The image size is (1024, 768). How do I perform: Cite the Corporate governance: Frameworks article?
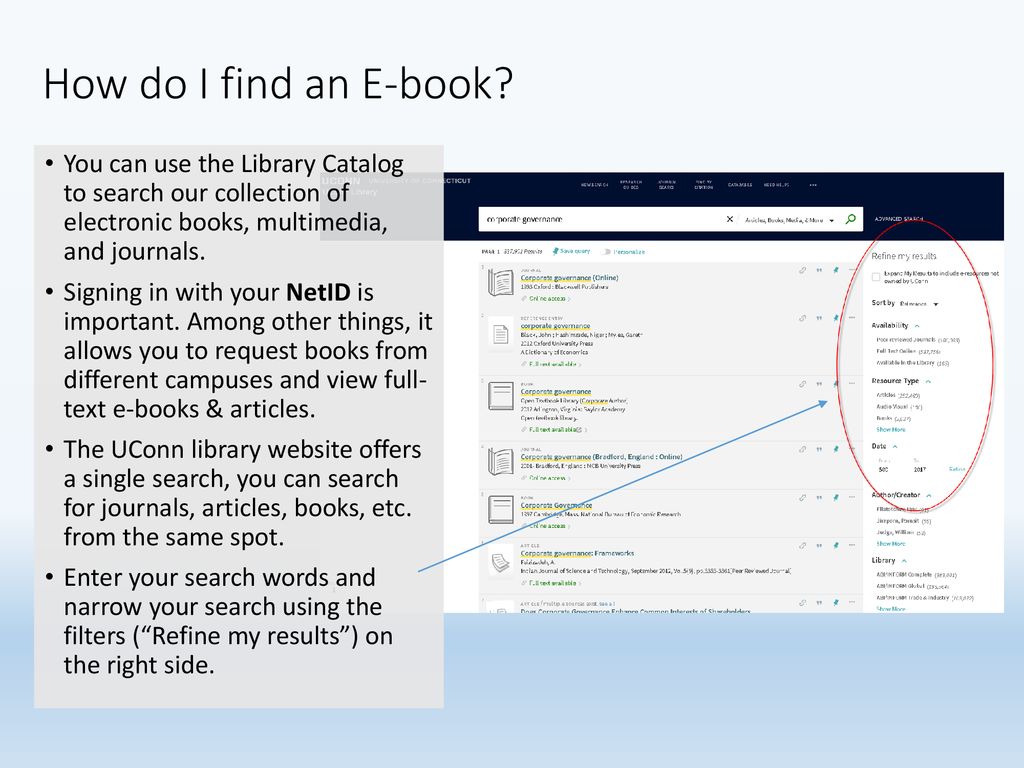pos(819,545)
